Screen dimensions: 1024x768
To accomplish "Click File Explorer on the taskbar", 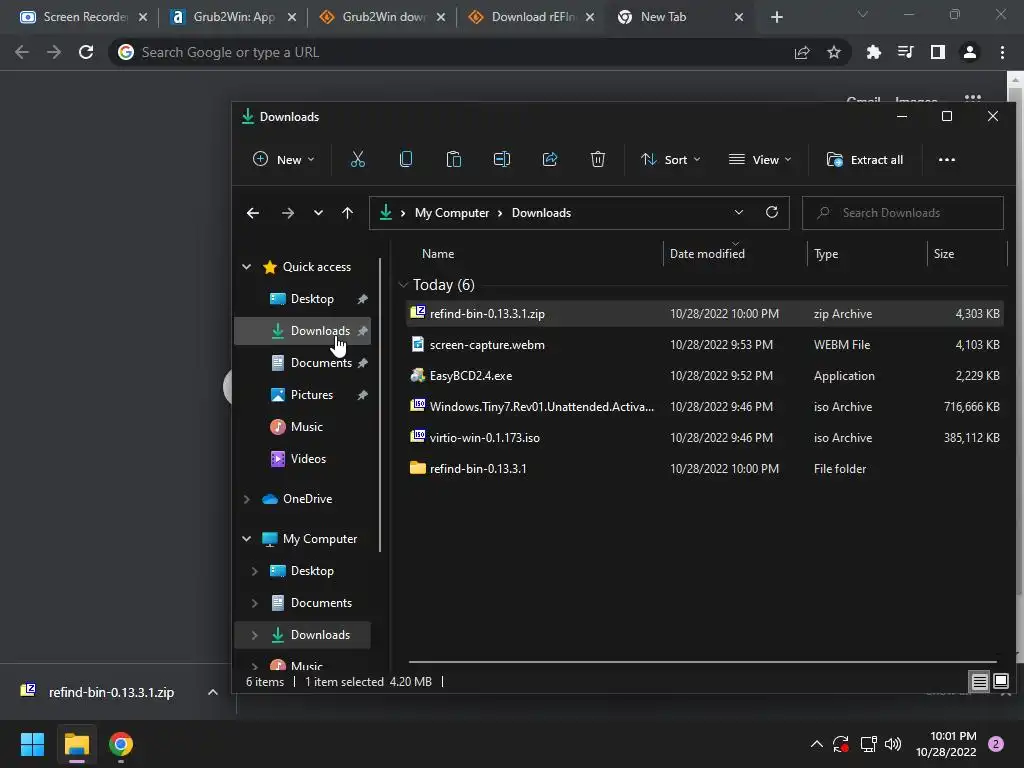I will pyautogui.click(x=76, y=744).
